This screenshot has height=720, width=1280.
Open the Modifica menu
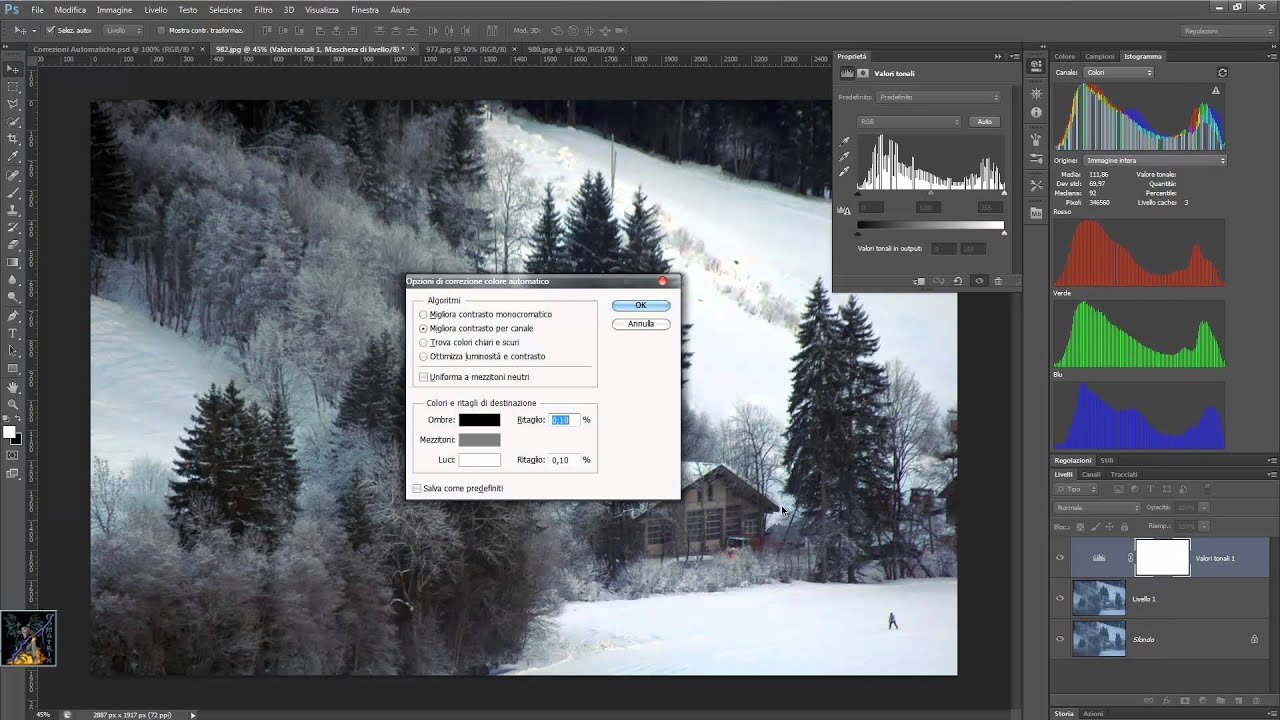(70, 10)
